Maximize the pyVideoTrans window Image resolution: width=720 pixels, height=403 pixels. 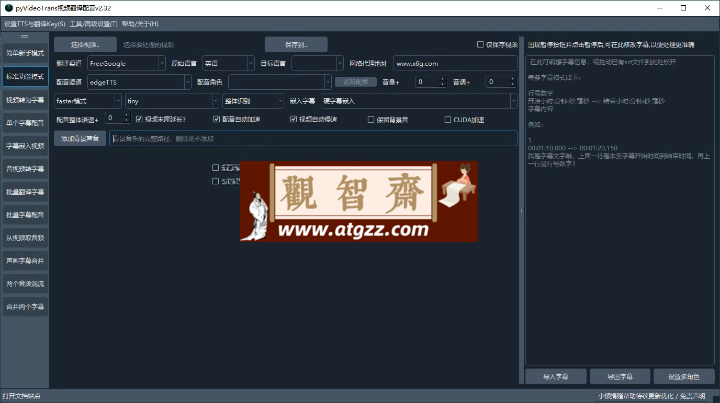pyautogui.click(x=683, y=8)
